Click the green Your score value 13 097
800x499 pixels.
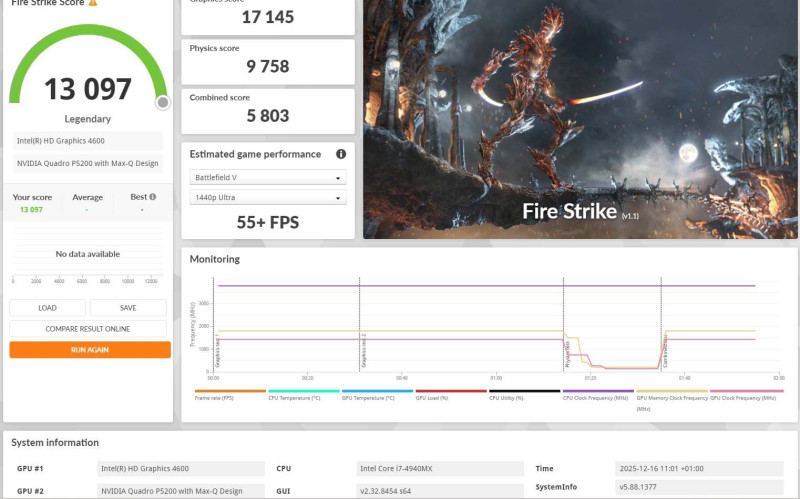tap(32, 210)
